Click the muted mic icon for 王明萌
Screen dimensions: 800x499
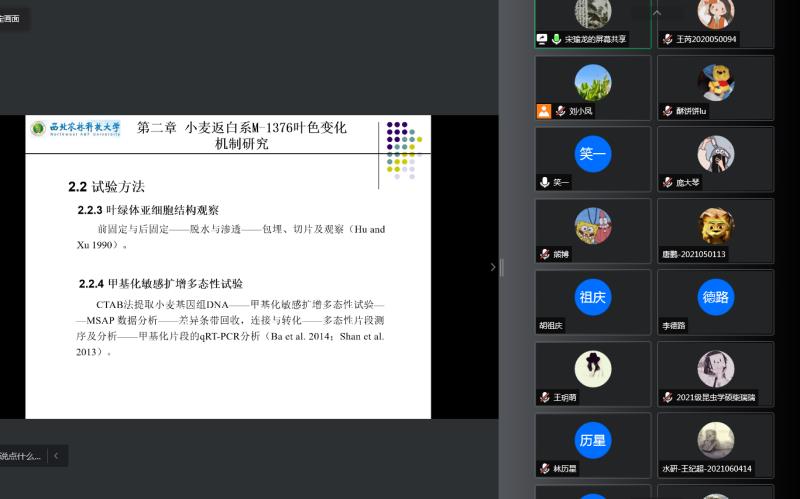click(544, 397)
